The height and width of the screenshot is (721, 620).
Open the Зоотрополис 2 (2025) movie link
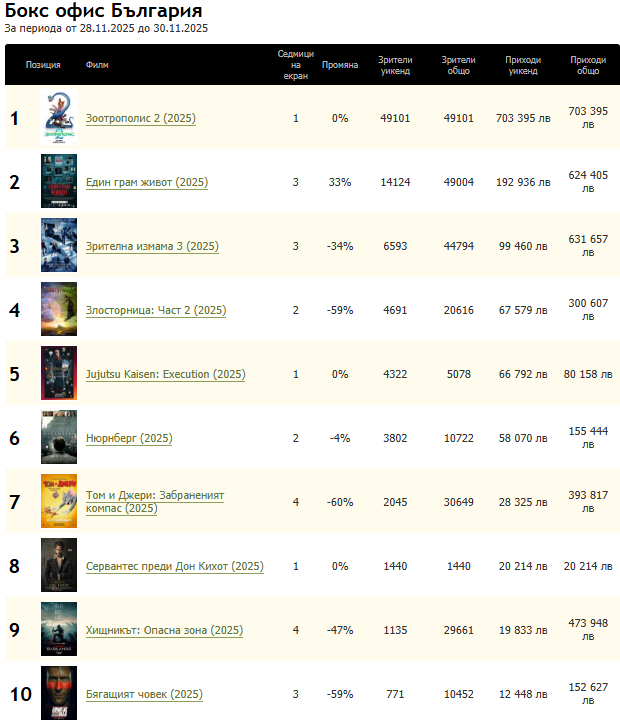pos(141,119)
